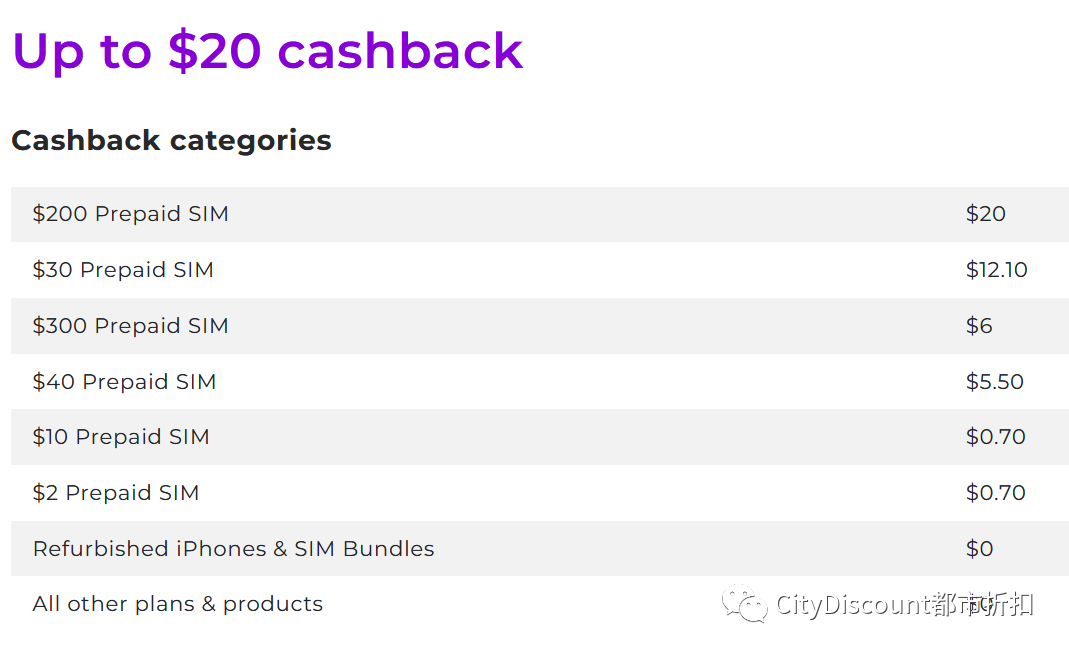Select the $30 Prepaid SIM row label
Viewport: 1069px width, 654px height.
coord(123,270)
